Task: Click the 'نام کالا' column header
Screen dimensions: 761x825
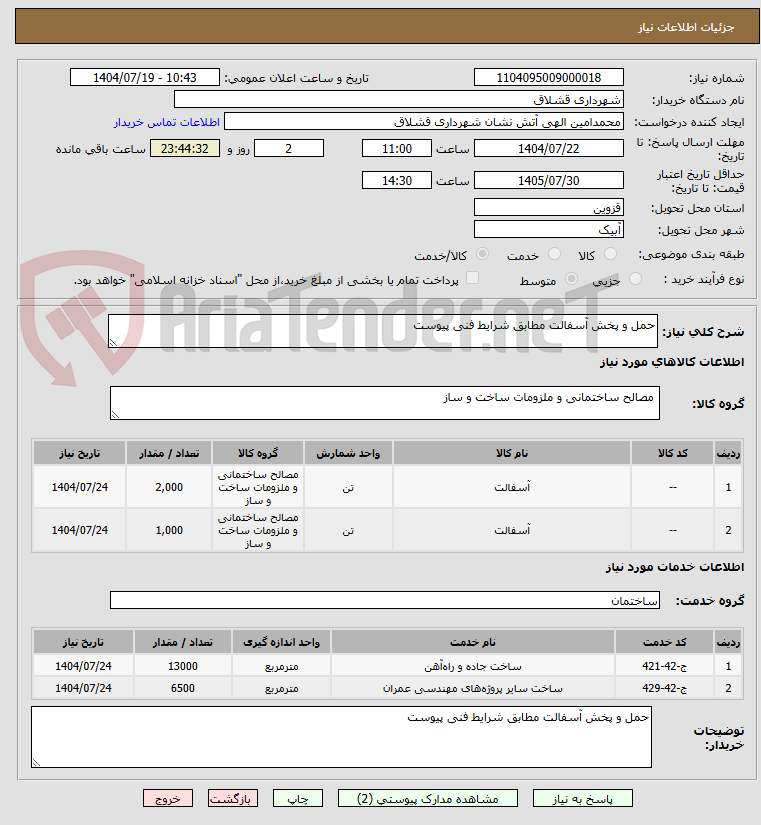Action: click(x=512, y=453)
